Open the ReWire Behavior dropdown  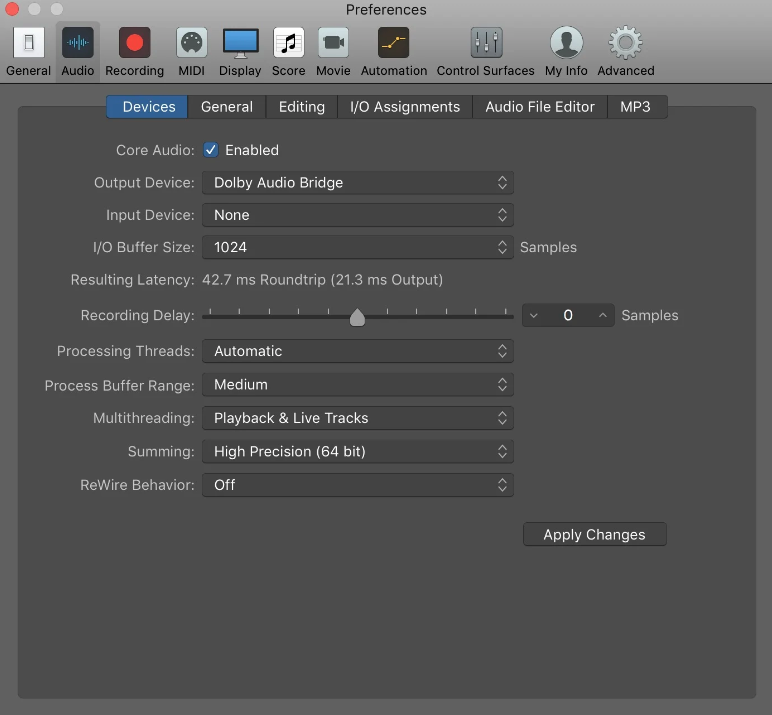(x=358, y=485)
